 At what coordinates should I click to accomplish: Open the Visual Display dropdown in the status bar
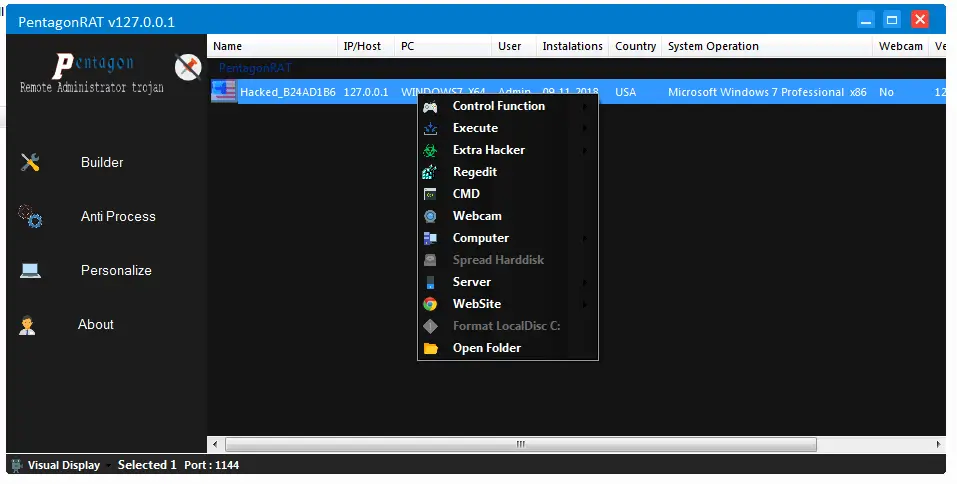click(108, 466)
